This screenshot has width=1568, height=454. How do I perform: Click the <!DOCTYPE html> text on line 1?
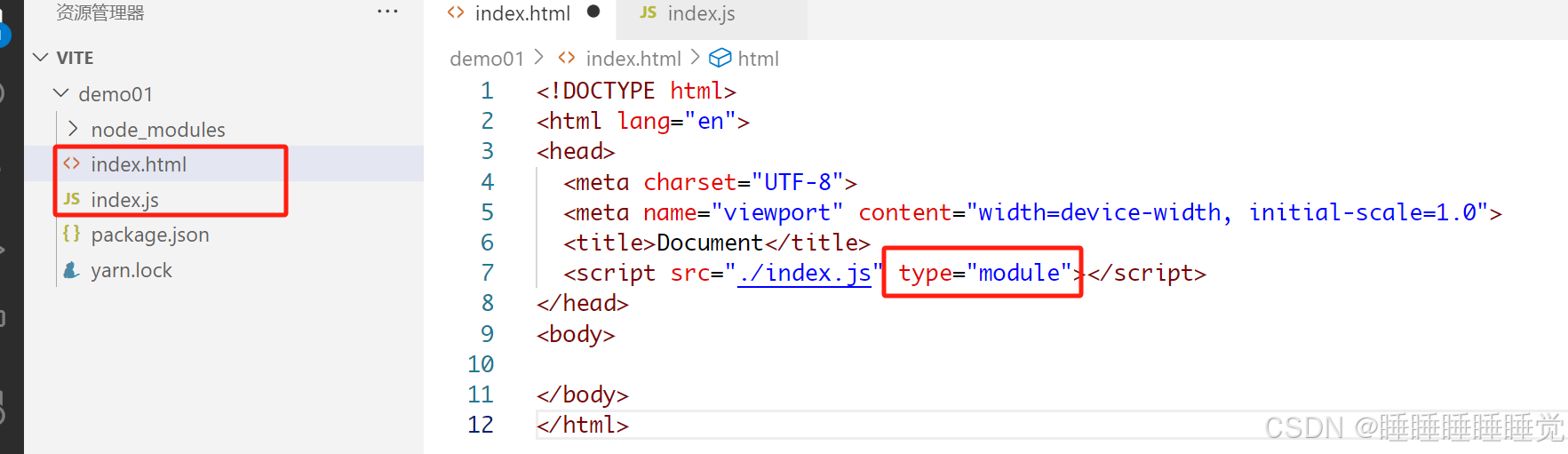pos(636,91)
